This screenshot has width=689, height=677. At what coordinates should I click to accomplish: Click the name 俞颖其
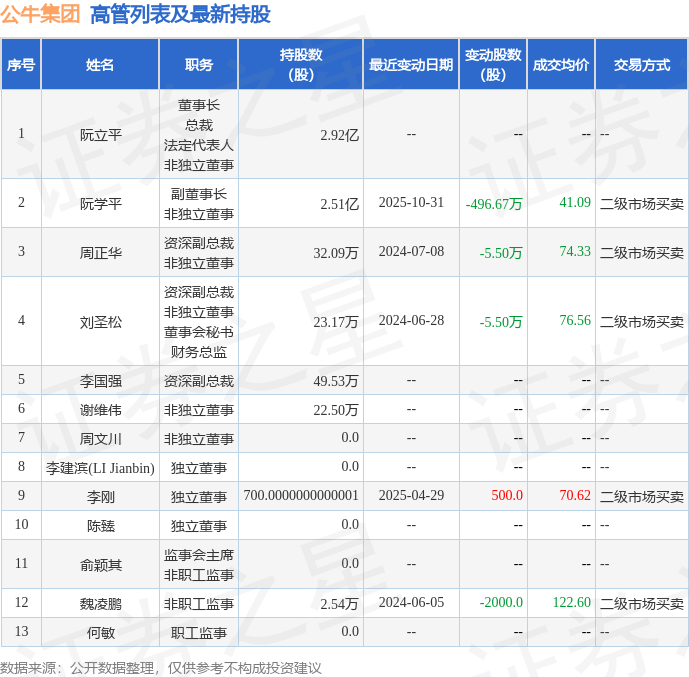click(x=101, y=565)
